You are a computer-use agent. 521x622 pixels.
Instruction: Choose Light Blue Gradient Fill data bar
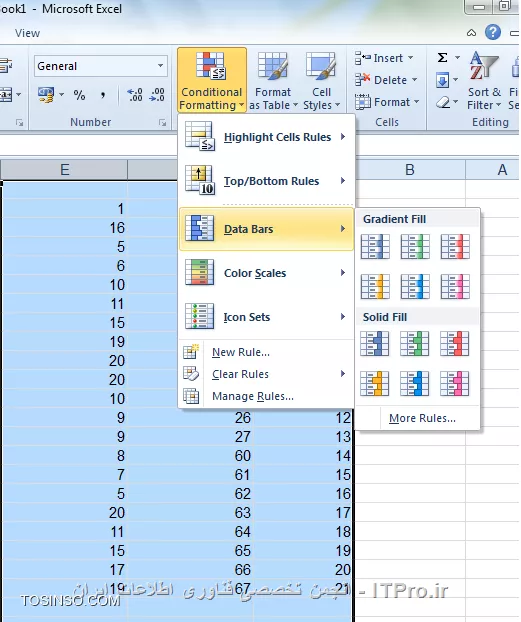415,286
